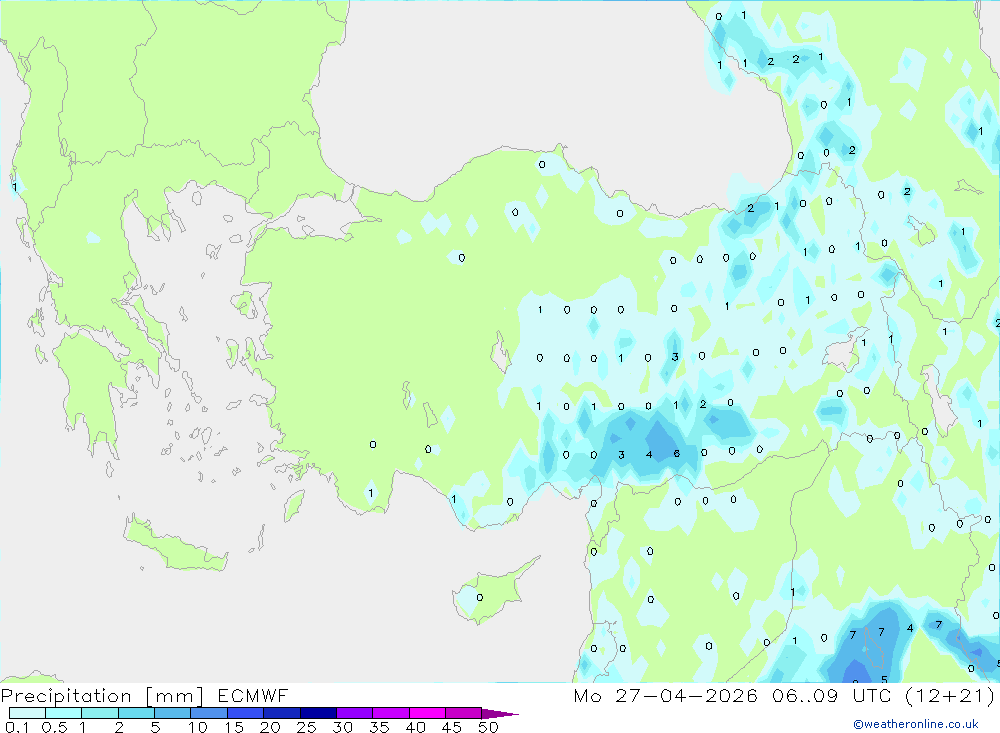Click the 25–30 mm legend color box

tap(318, 713)
